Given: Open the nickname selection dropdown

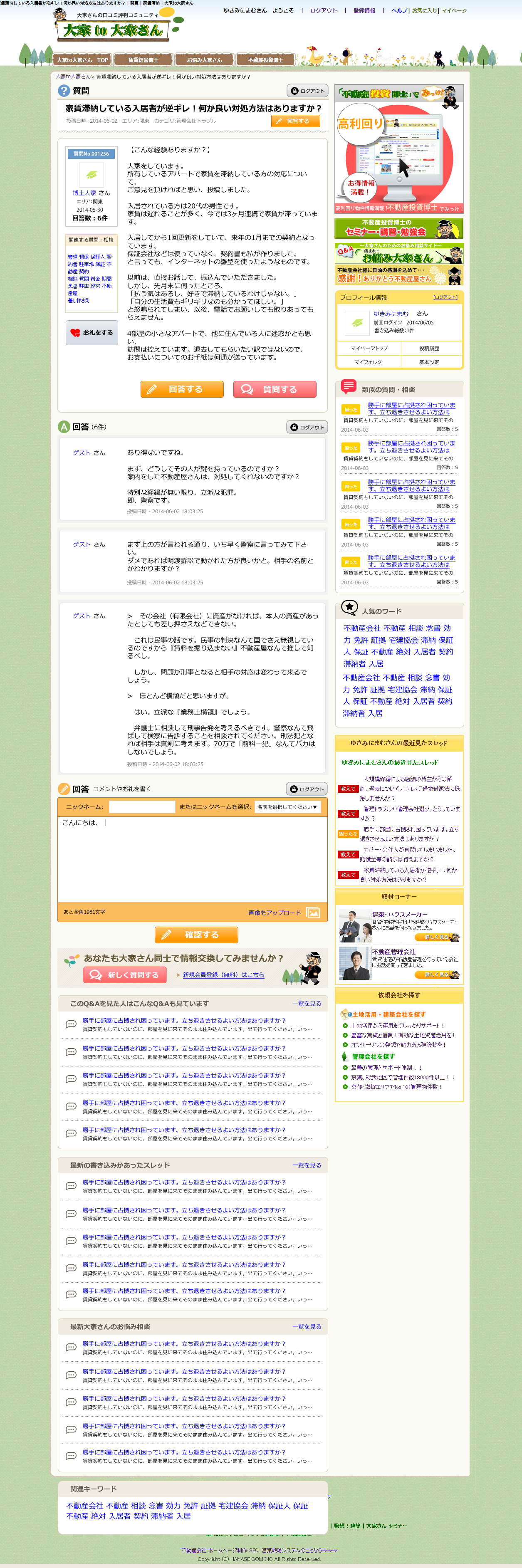Looking at the screenshot, I should tap(287, 806).
